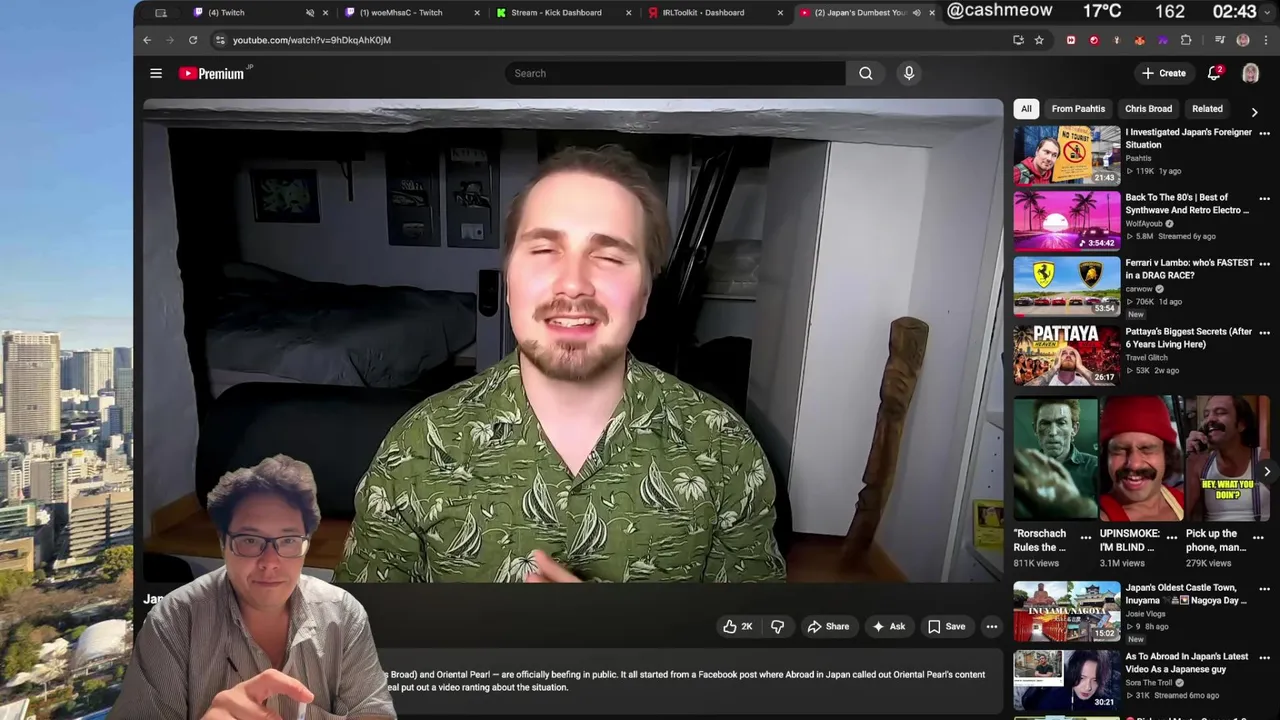Screen dimensions: 1280x720
Task: Click the search magnifier button
Action: [x=866, y=73]
